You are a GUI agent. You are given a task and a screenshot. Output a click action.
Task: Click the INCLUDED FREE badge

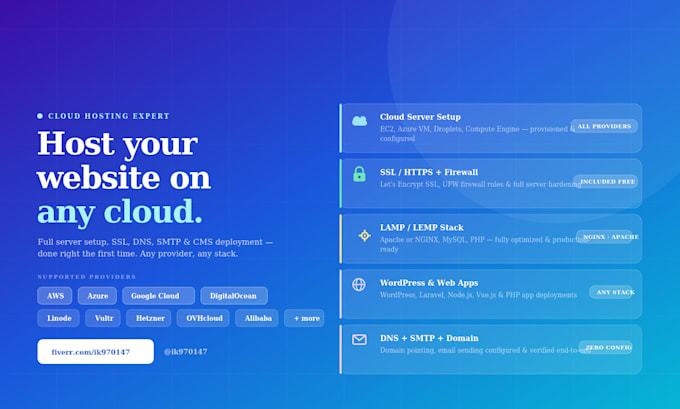click(x=605, y=181)
